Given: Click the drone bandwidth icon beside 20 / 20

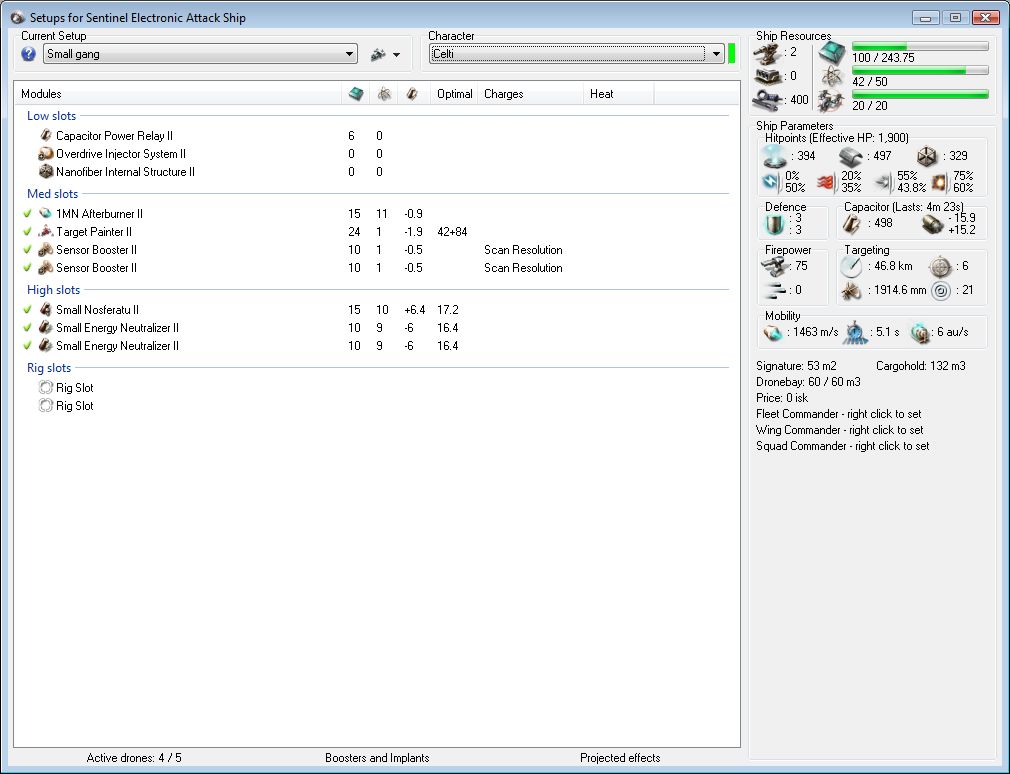Looking at the screenshot, I should (x=832, y=101).
